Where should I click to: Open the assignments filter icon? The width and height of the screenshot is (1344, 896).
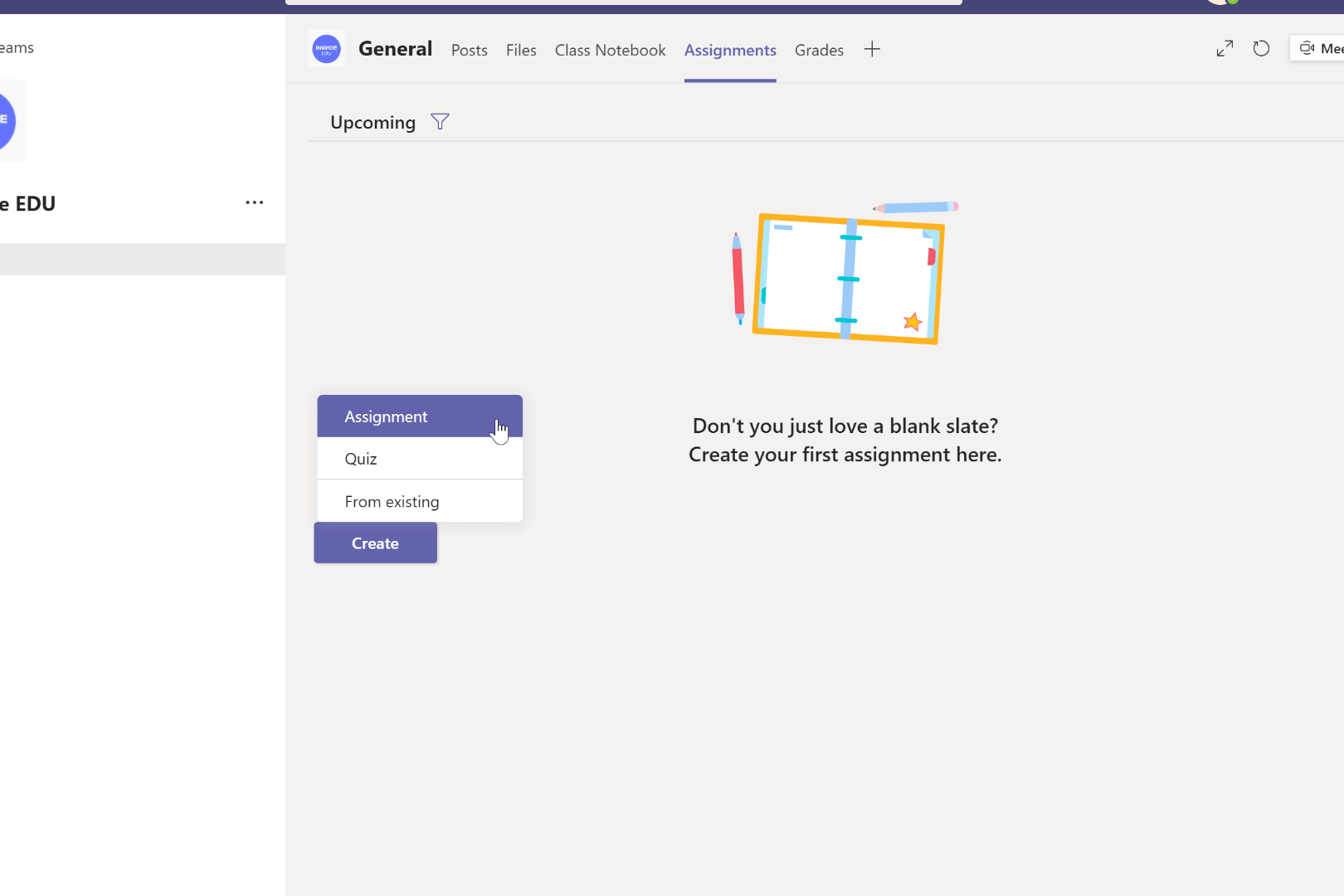(440, 121)
